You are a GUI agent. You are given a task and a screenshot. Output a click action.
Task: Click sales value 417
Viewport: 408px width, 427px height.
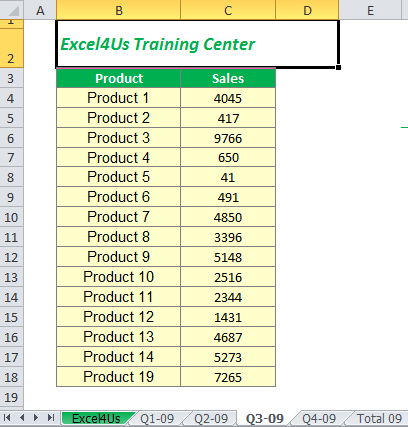[228, 118]
